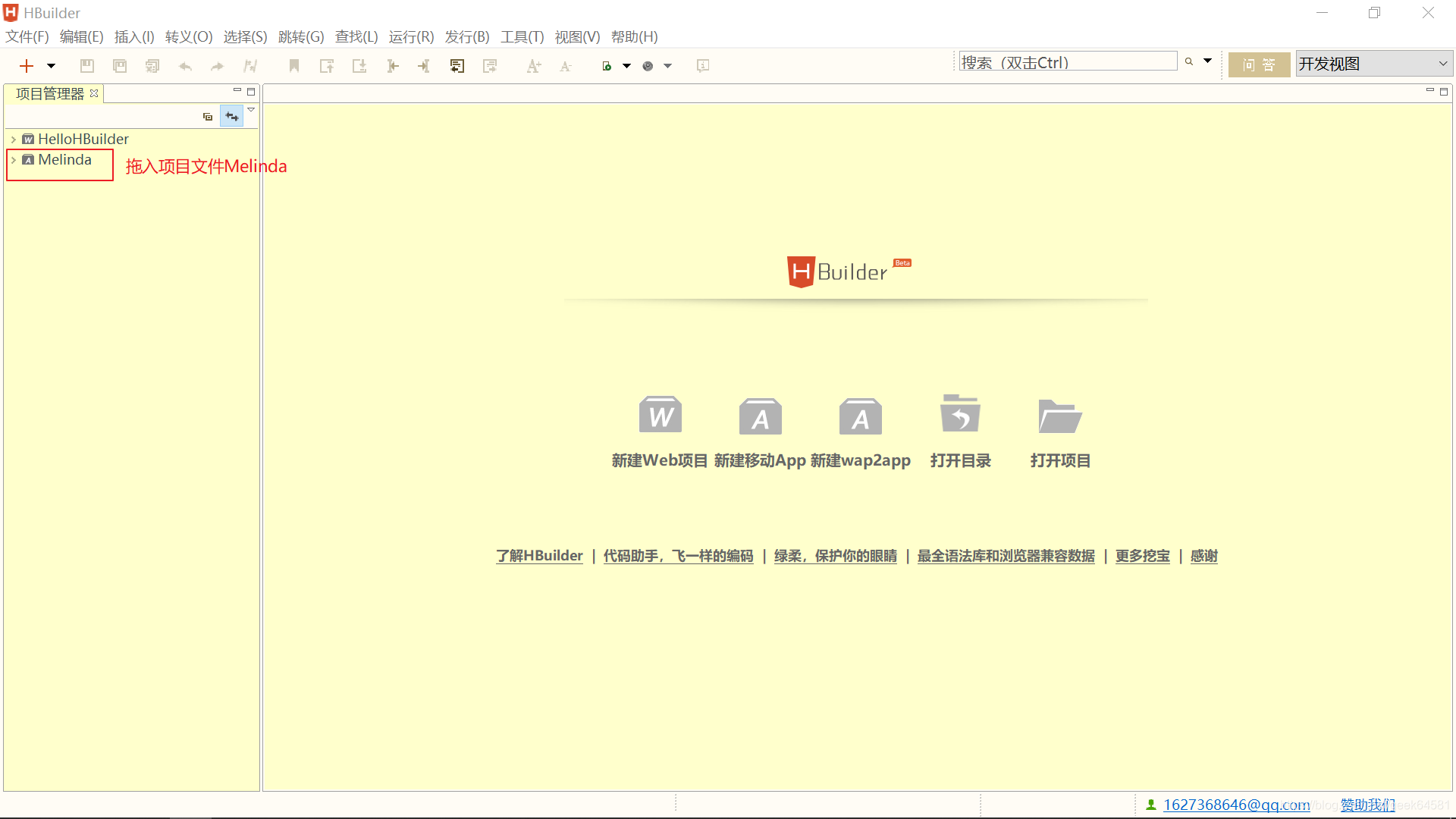This screenshot has width=1456, height=819.
Task: Click the Bookmark flag icon
Action: tap(294, 66)
